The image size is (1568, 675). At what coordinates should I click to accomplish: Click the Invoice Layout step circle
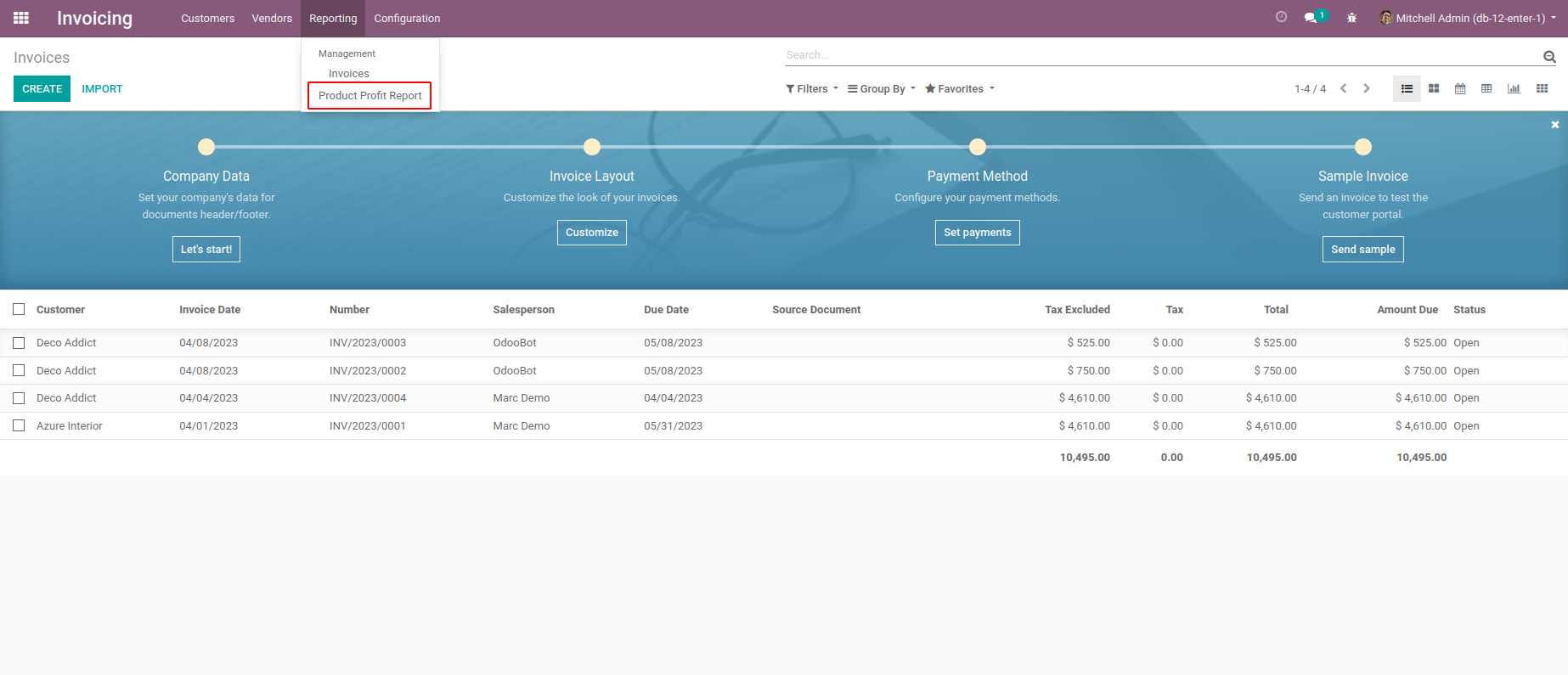point(592,147)
